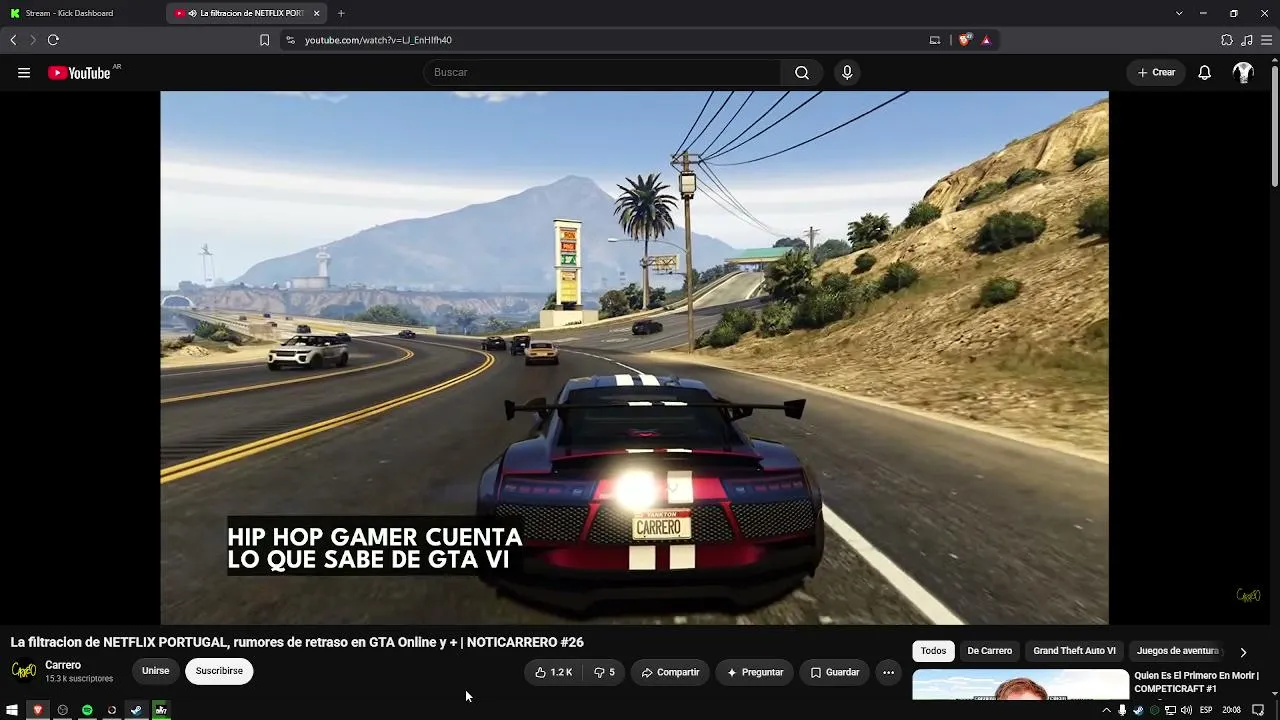Screen dimensions: 1280x720
Task: Switch the ESP keyboard language
Action: click(1206, 710)
